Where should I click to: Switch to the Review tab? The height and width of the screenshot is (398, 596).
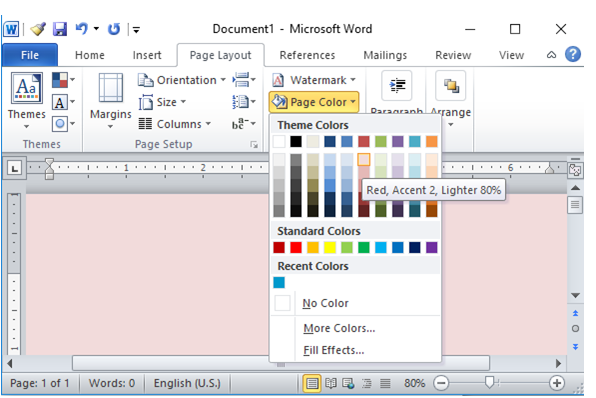(x=453, y=55)
